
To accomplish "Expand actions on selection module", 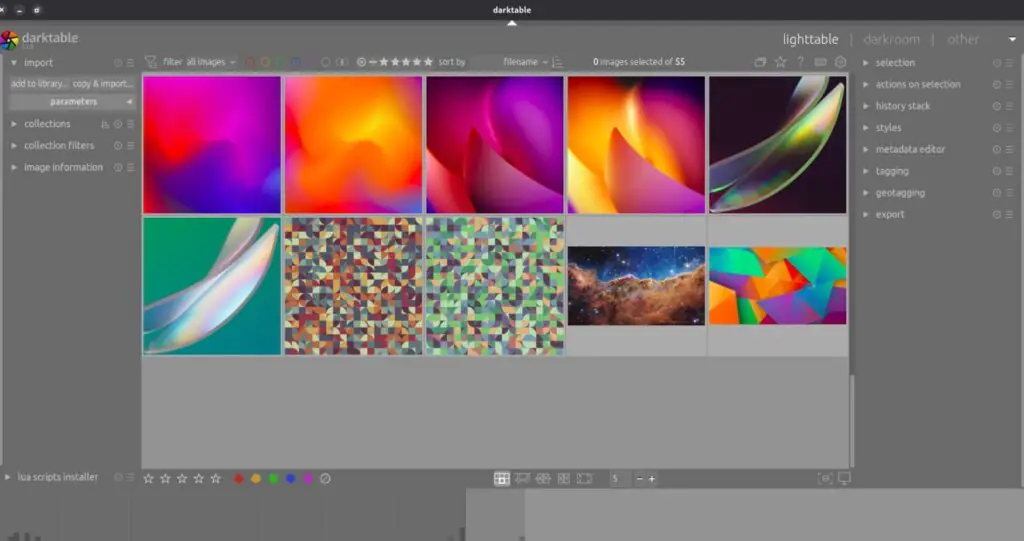I will pyautogui.click(x=866, y=84).
